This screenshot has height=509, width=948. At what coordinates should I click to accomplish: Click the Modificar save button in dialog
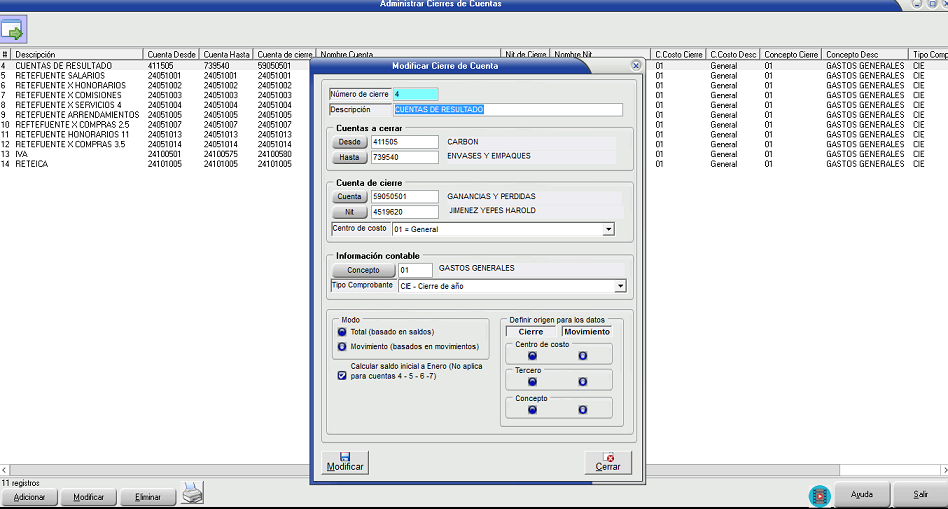pyautogui.click(x=346, y=461)
